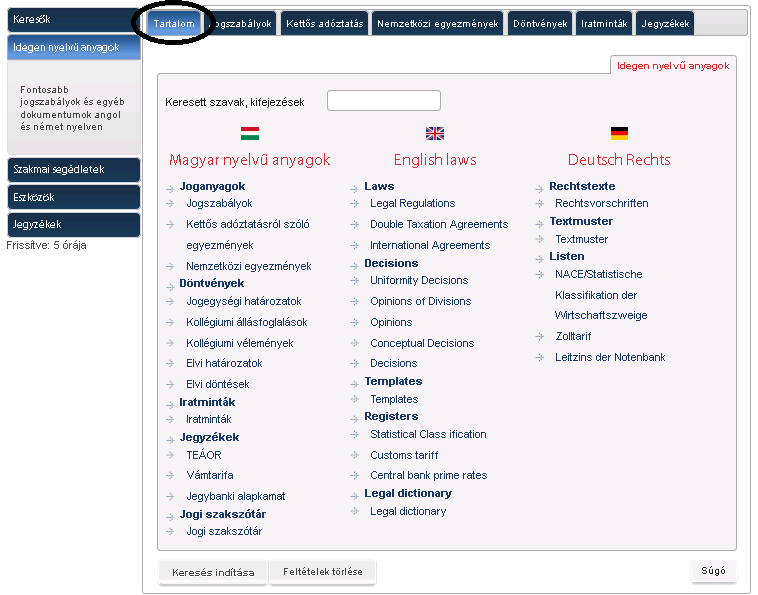
Task: Open the Iratminták tab
Action: pos(604,23)
